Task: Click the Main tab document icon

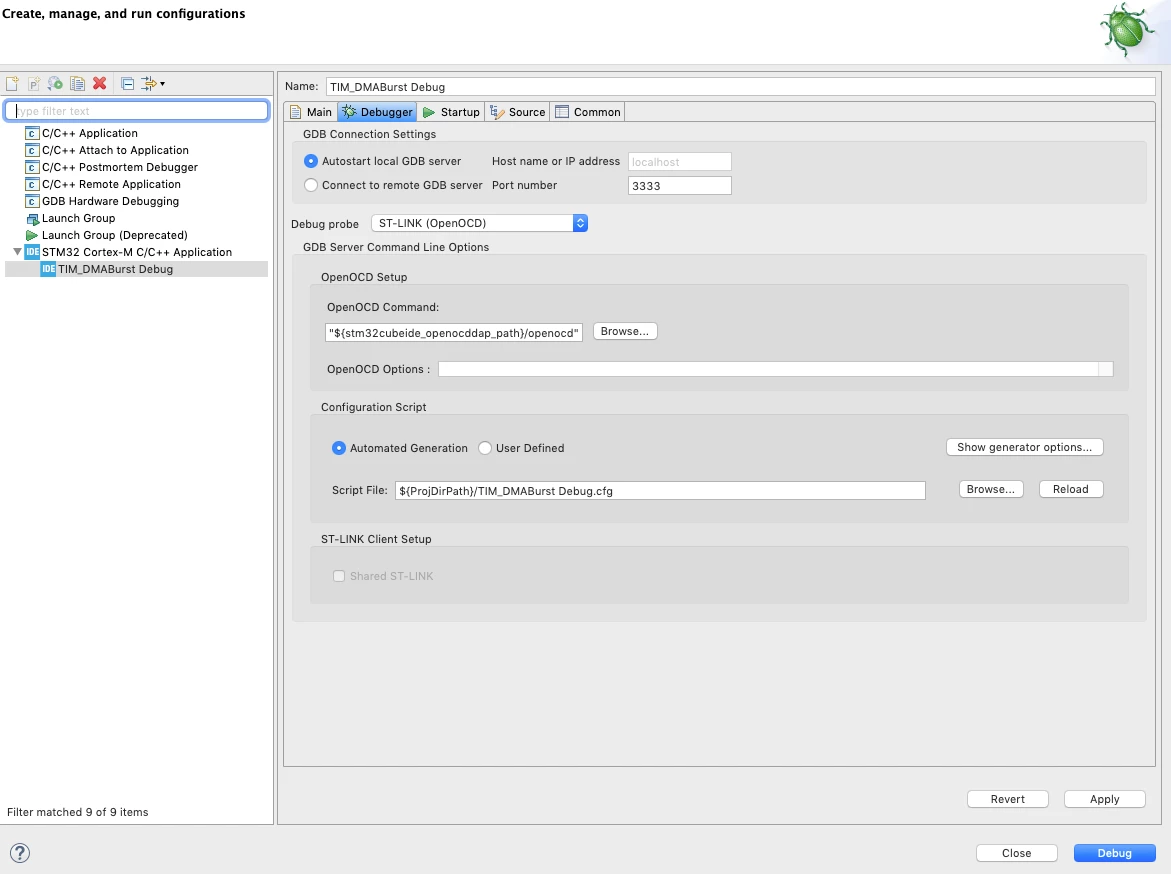Action: tap(296, 112)
